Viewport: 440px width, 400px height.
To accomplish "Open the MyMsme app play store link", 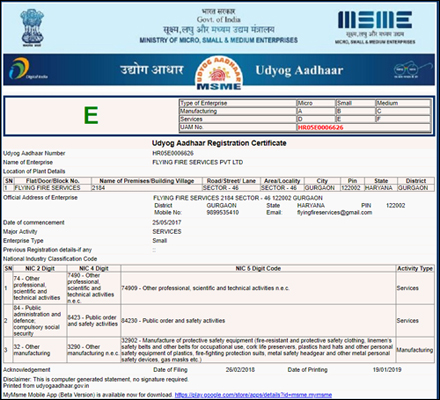I will [x=253, y=395].
